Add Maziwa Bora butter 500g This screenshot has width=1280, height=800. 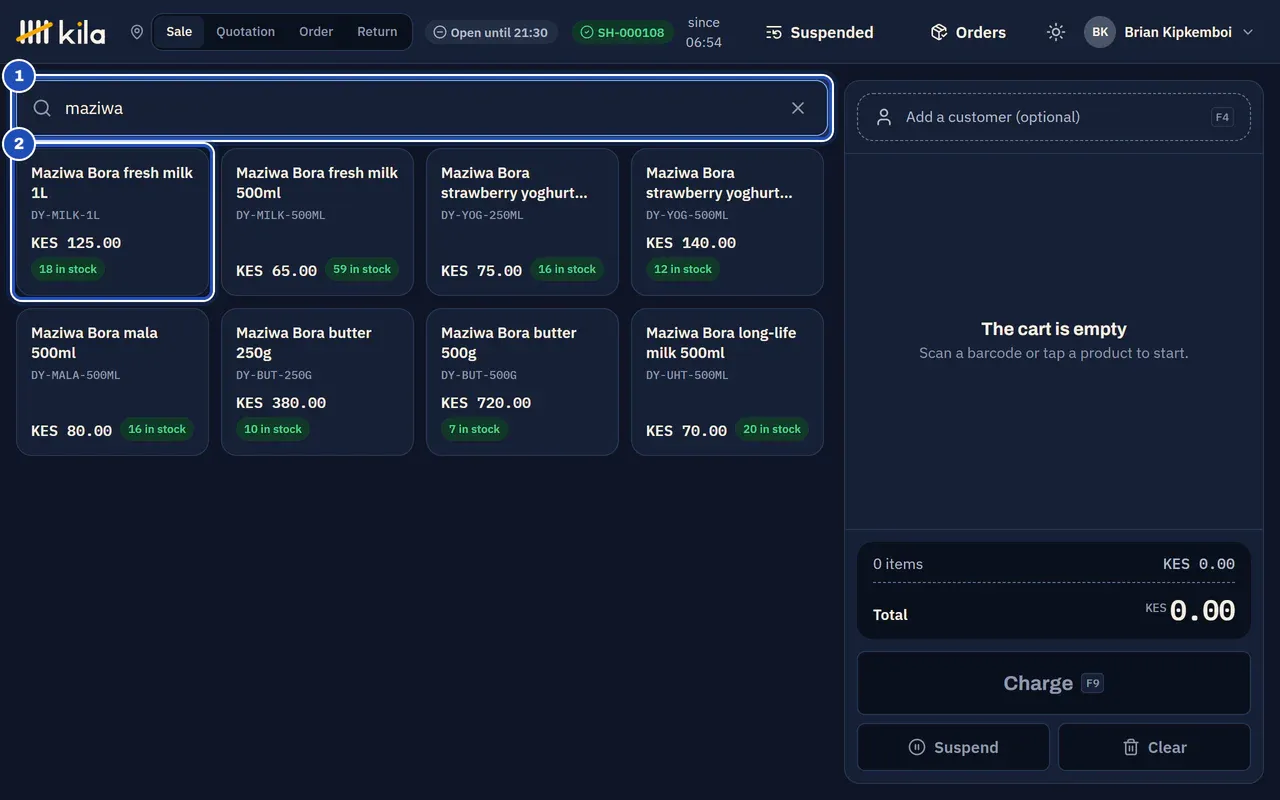click(x=522, y=382)
